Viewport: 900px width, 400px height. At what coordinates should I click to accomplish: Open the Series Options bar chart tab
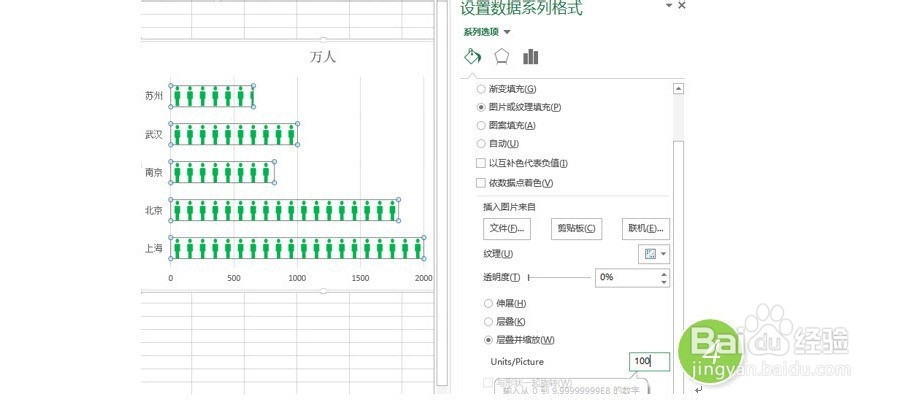point(530,56)
